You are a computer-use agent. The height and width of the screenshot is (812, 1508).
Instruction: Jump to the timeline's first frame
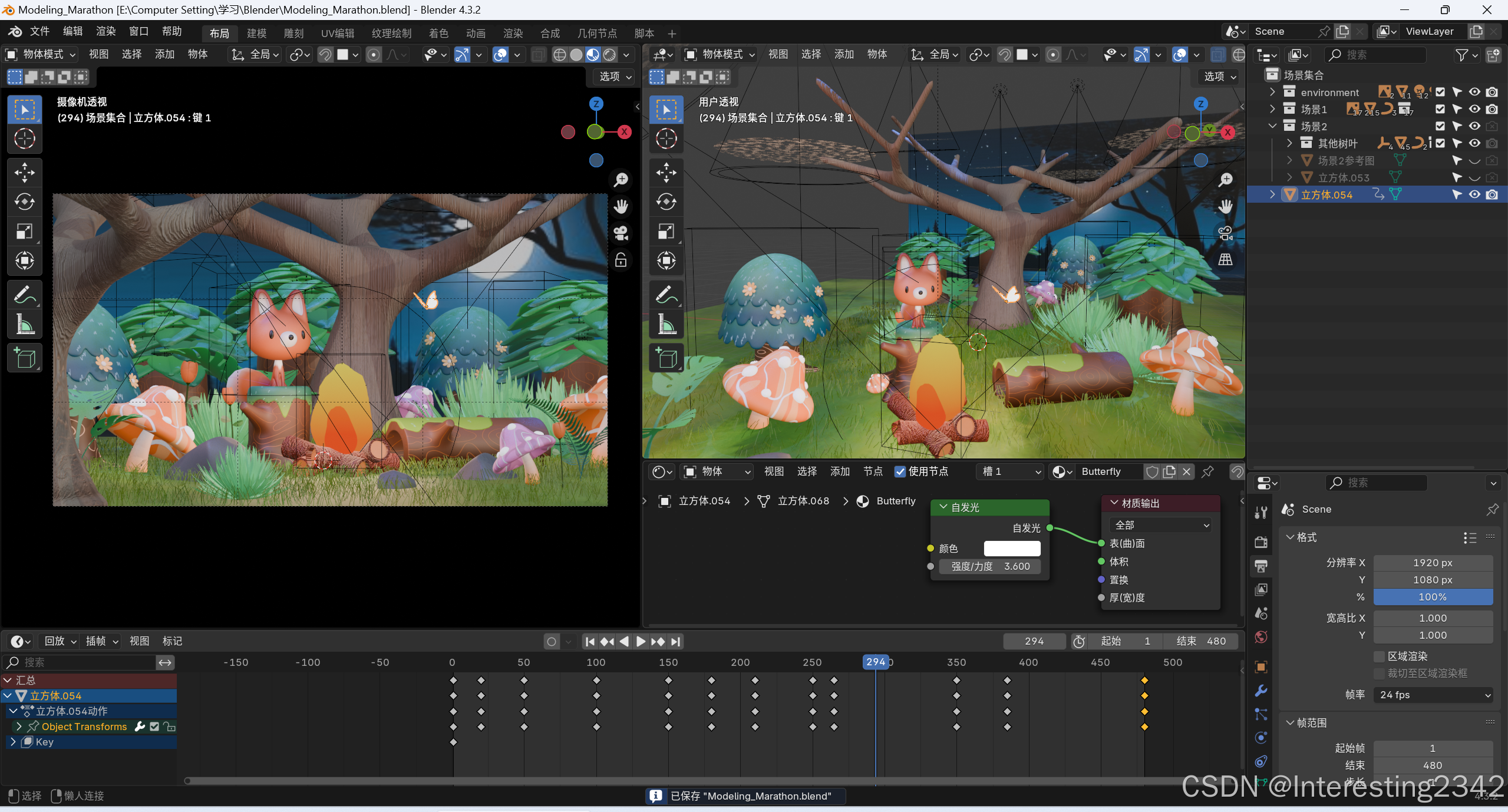point(589,641)
